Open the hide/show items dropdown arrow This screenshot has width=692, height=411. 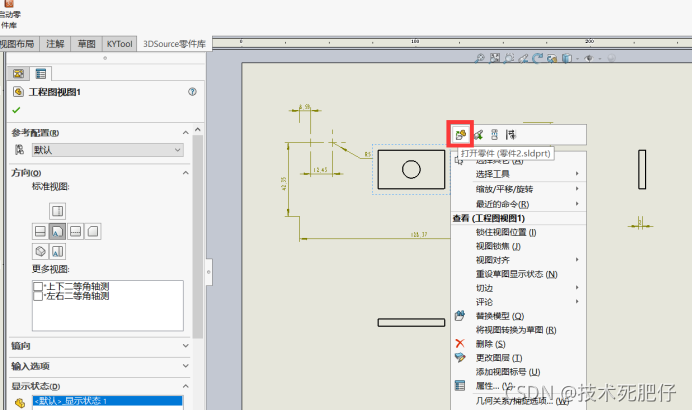[598, 58]
